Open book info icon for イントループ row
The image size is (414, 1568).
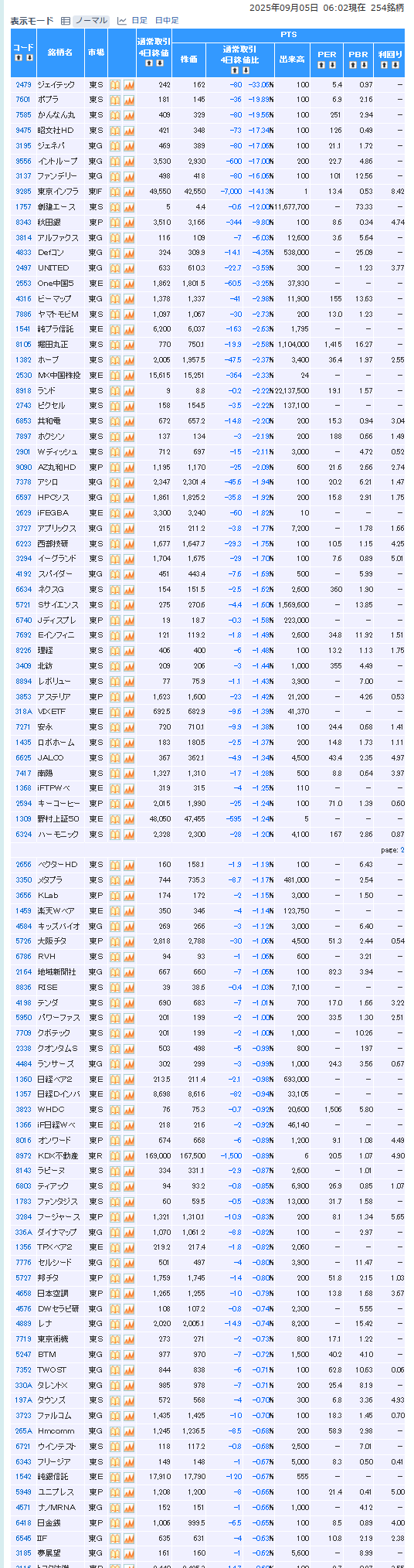114,161
